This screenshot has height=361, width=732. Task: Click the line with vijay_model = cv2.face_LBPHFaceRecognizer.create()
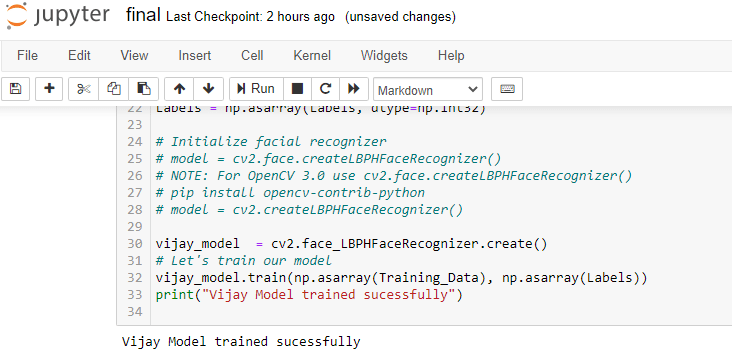click(x=351, y=244)
